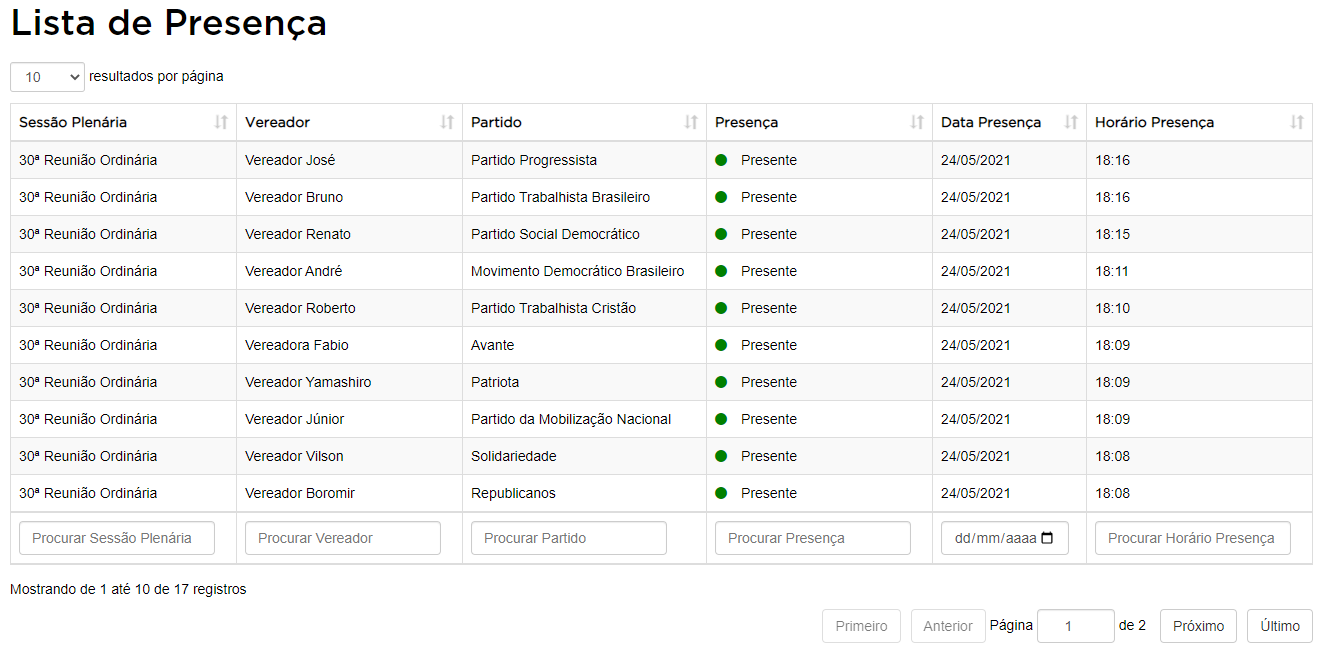The width and height of the screenshot is (1325, 651).
Task: Focus the Procurar Sessão Plenária search box
Action: 117,538
